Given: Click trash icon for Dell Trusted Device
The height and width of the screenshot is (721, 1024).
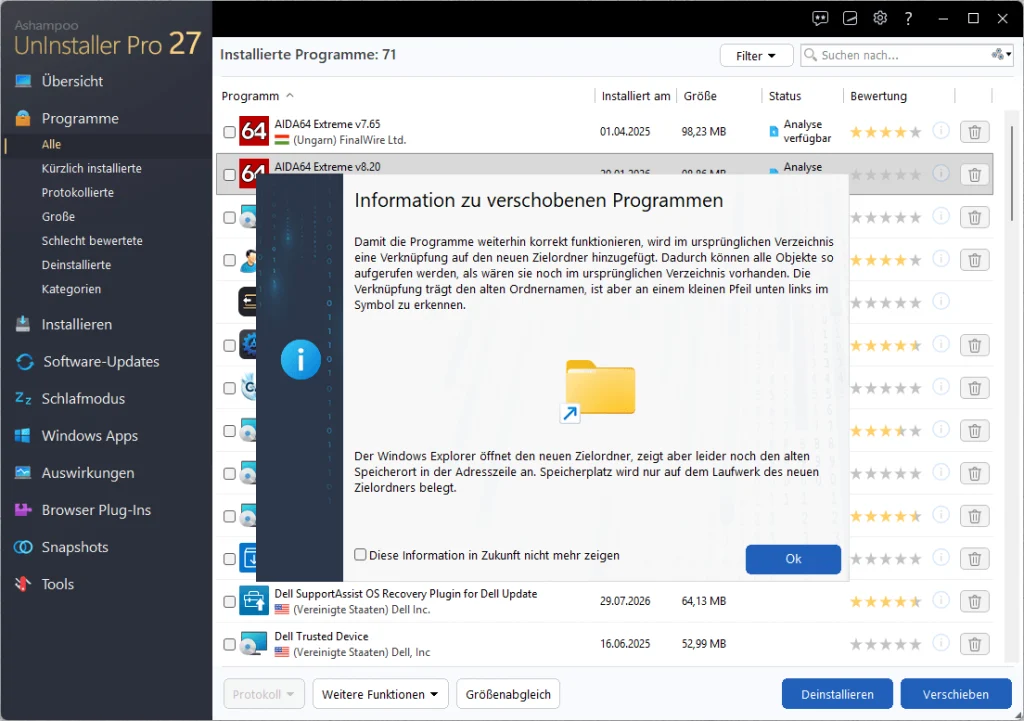Looking at the screenshot, I should coord(974,645).
